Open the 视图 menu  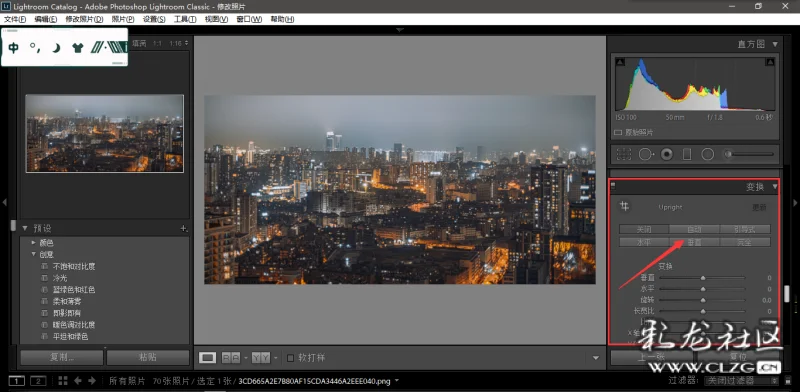tap(216, 19)
